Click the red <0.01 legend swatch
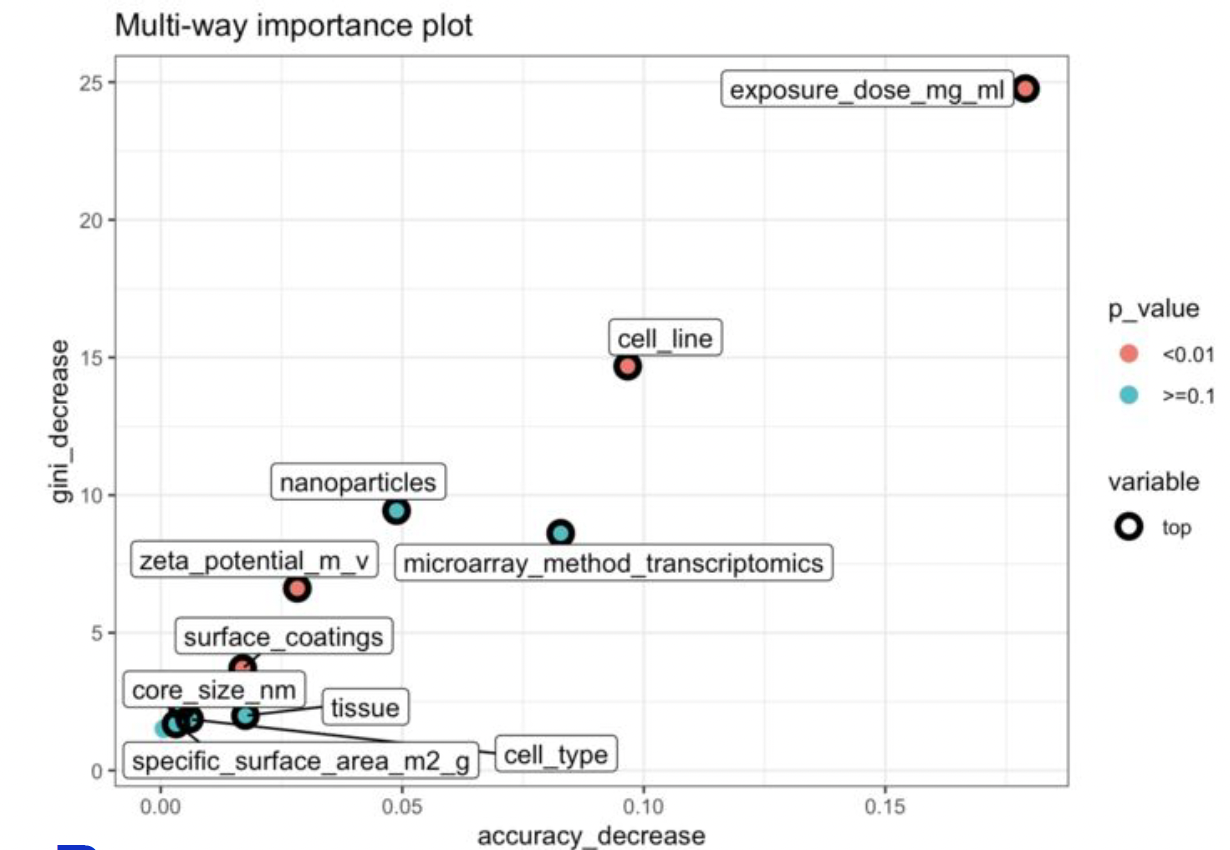This screenshot has width=1230, height=850. 1129,354
